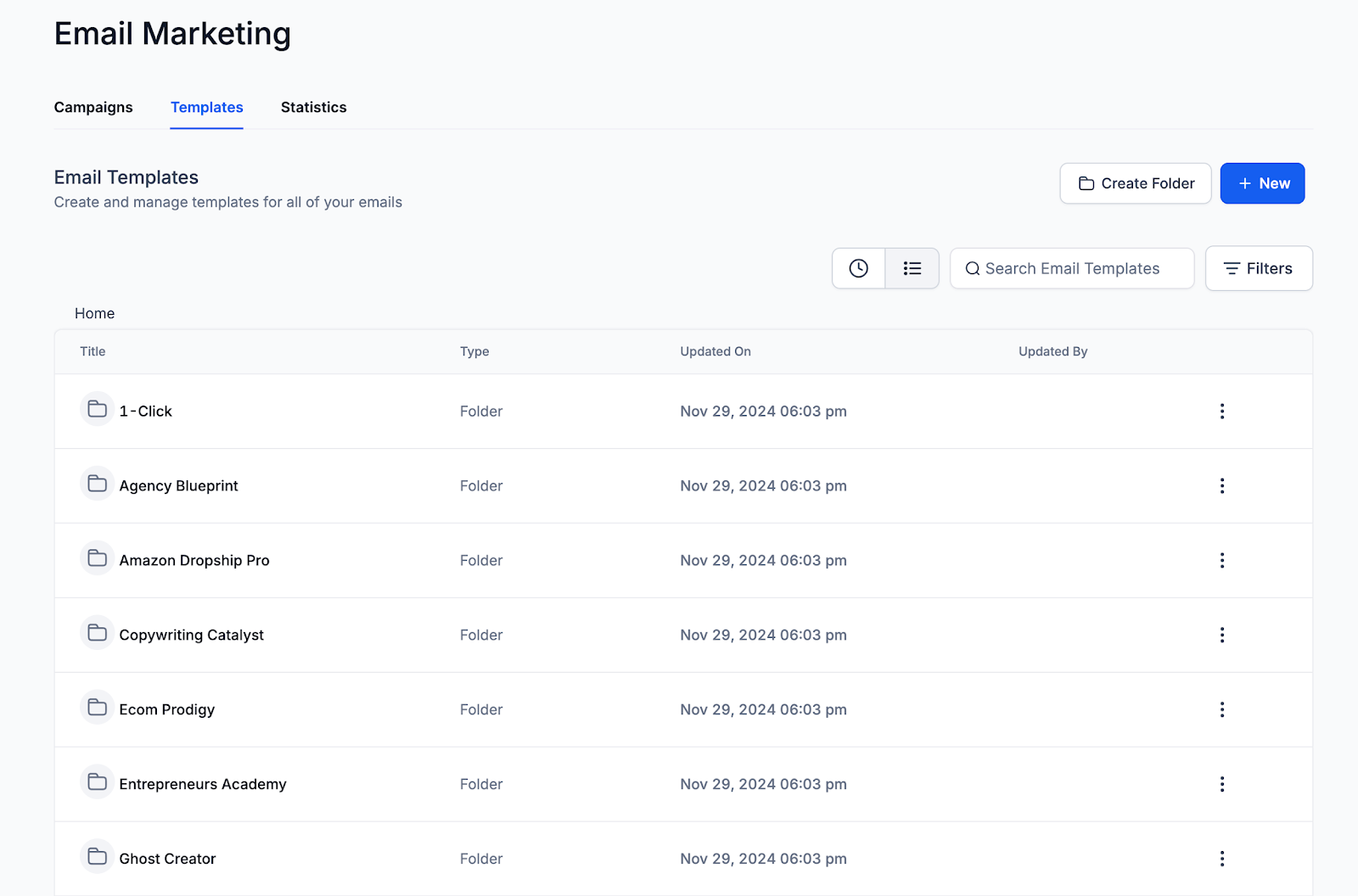This screenshot has width=1358, height=896.
Task: Click the search magnifier in Search Email Templates
Action: [973, 268]
